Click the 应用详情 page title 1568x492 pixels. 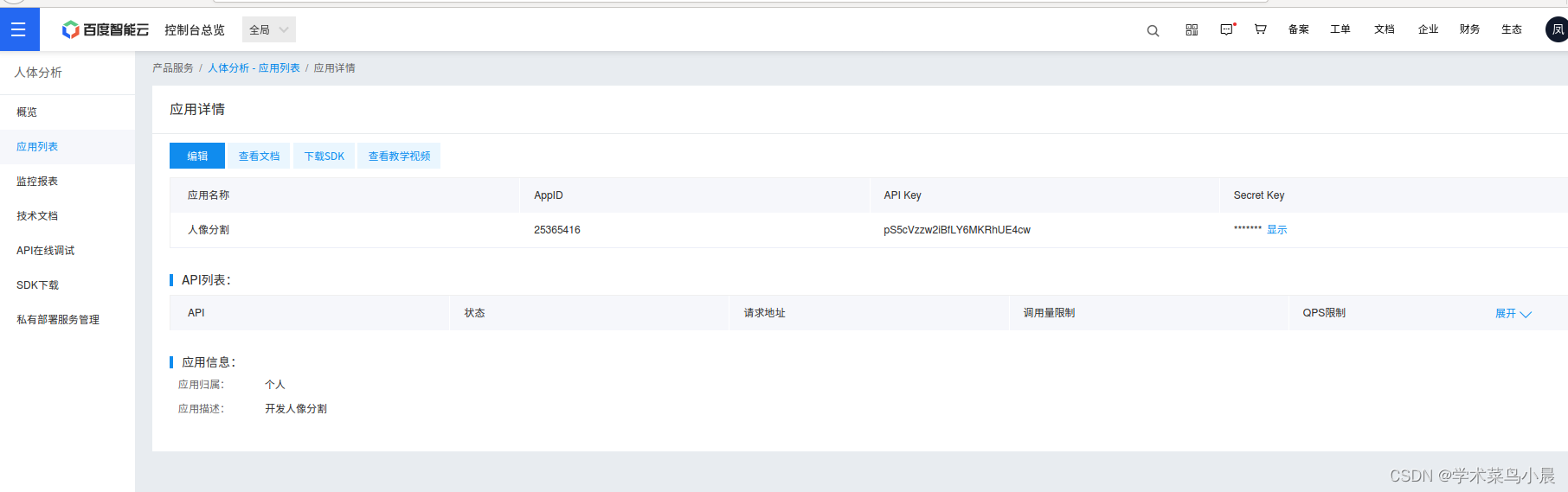(x=197, y=109)
